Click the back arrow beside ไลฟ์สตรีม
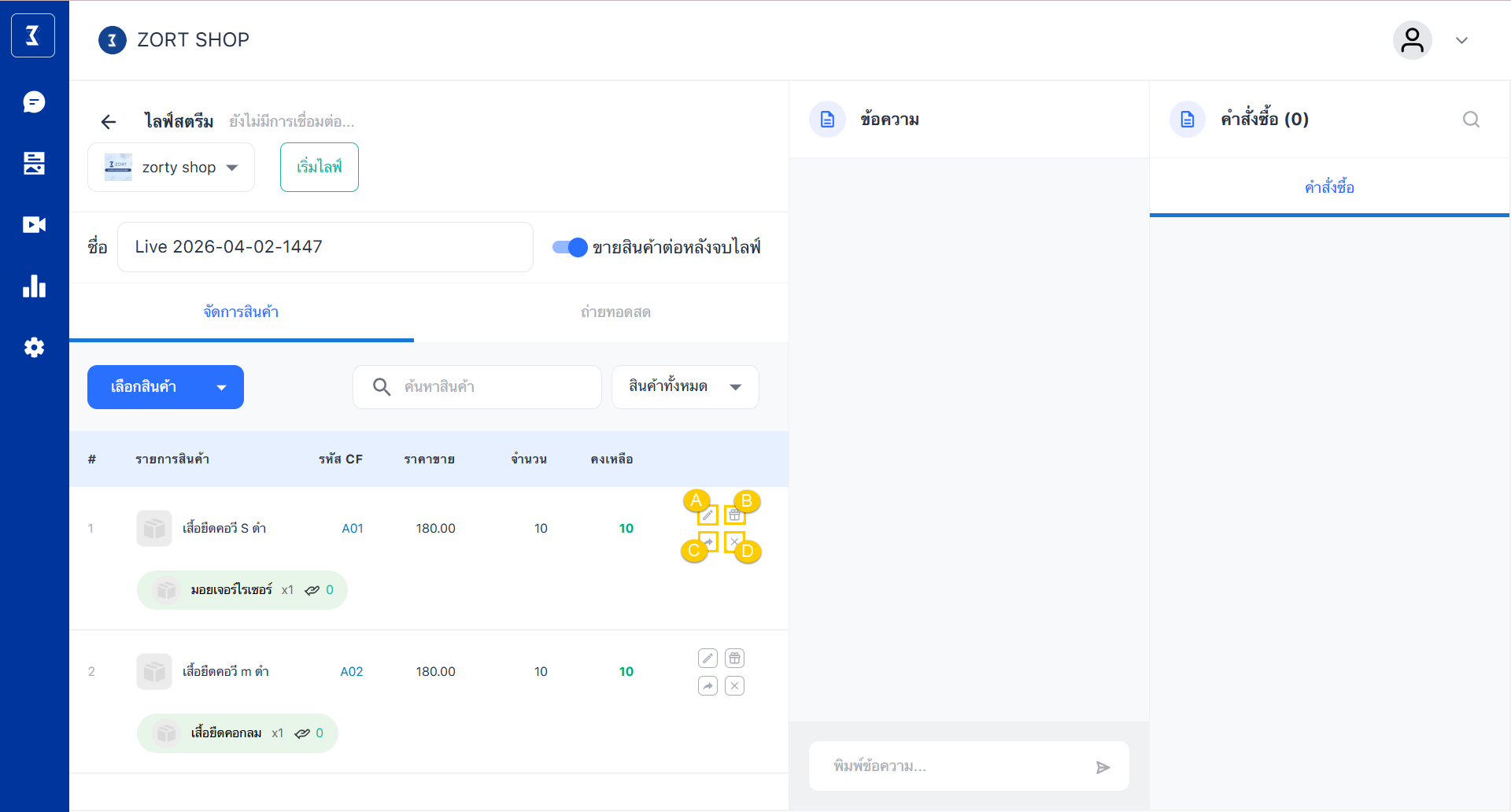 coord(109,121)
